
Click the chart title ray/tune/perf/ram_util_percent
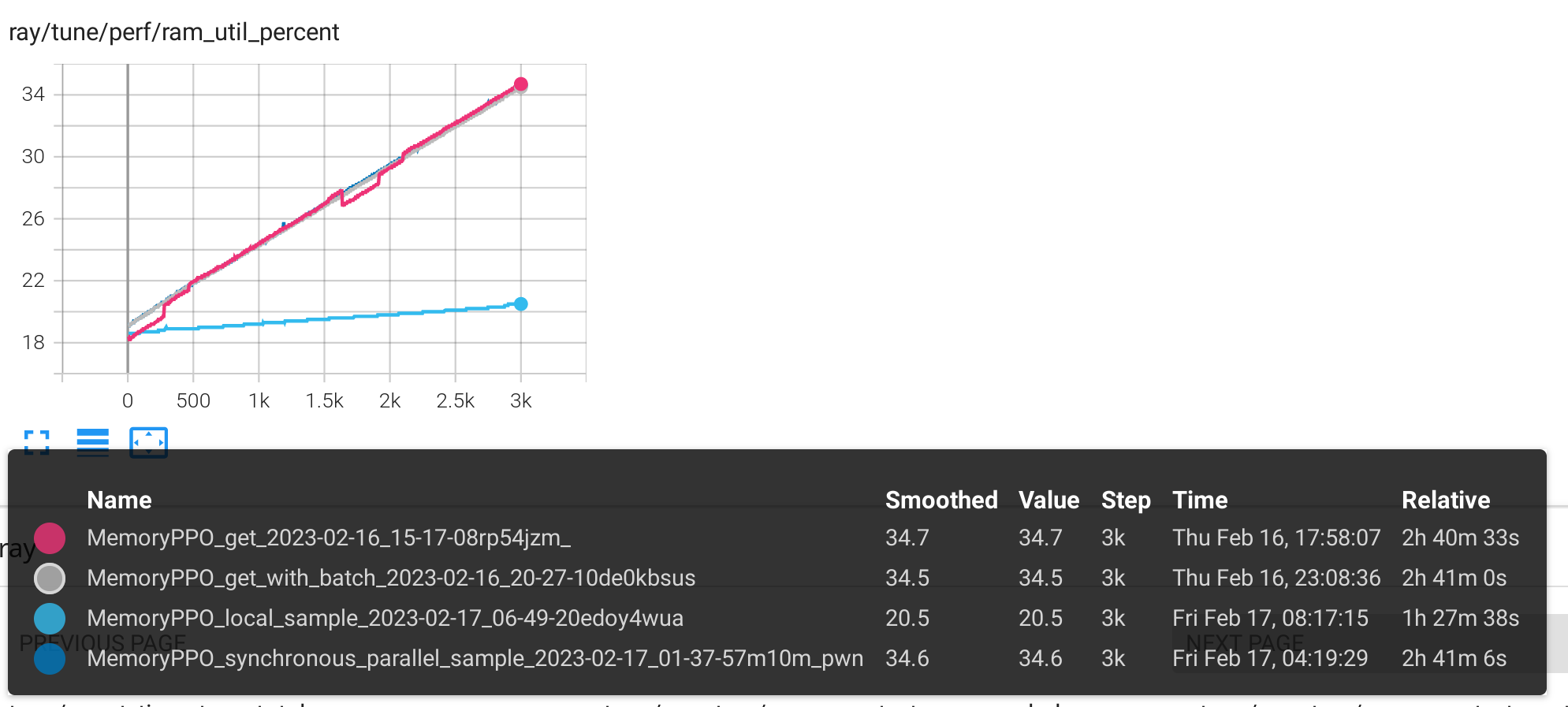tap(173, 32)
